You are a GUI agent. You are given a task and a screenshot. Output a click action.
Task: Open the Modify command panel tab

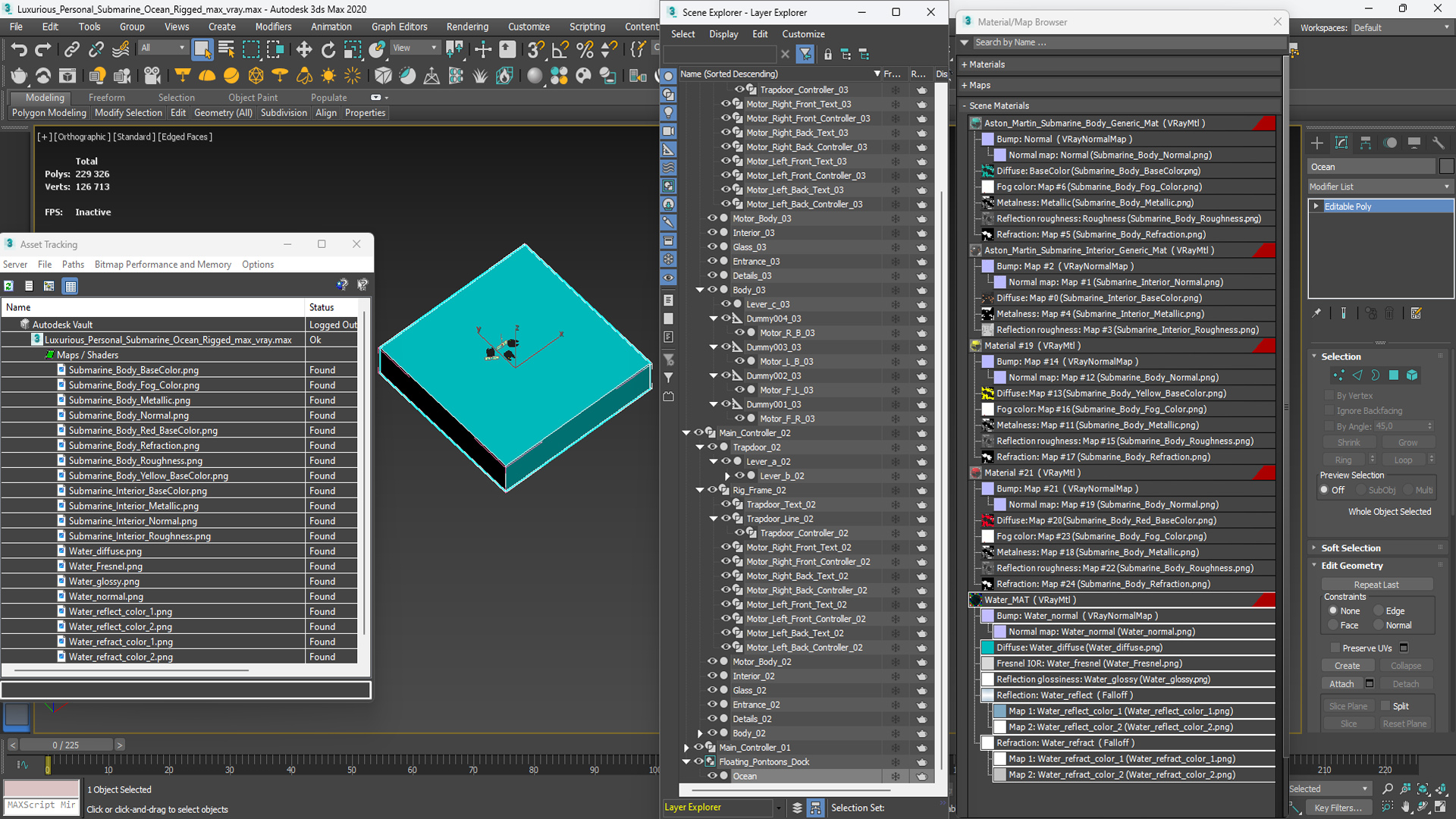pos(1341,143)
